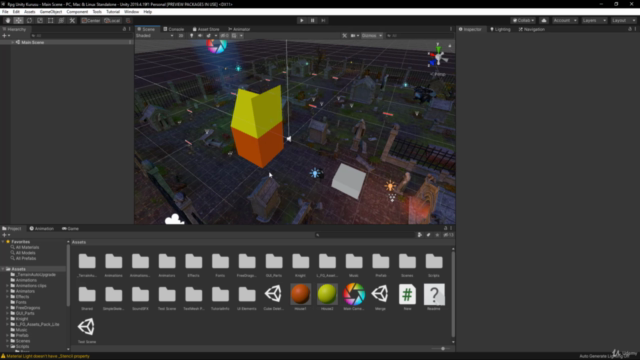Switch to the Console tab
The image size is (640, 360).
tap(173, 29)
